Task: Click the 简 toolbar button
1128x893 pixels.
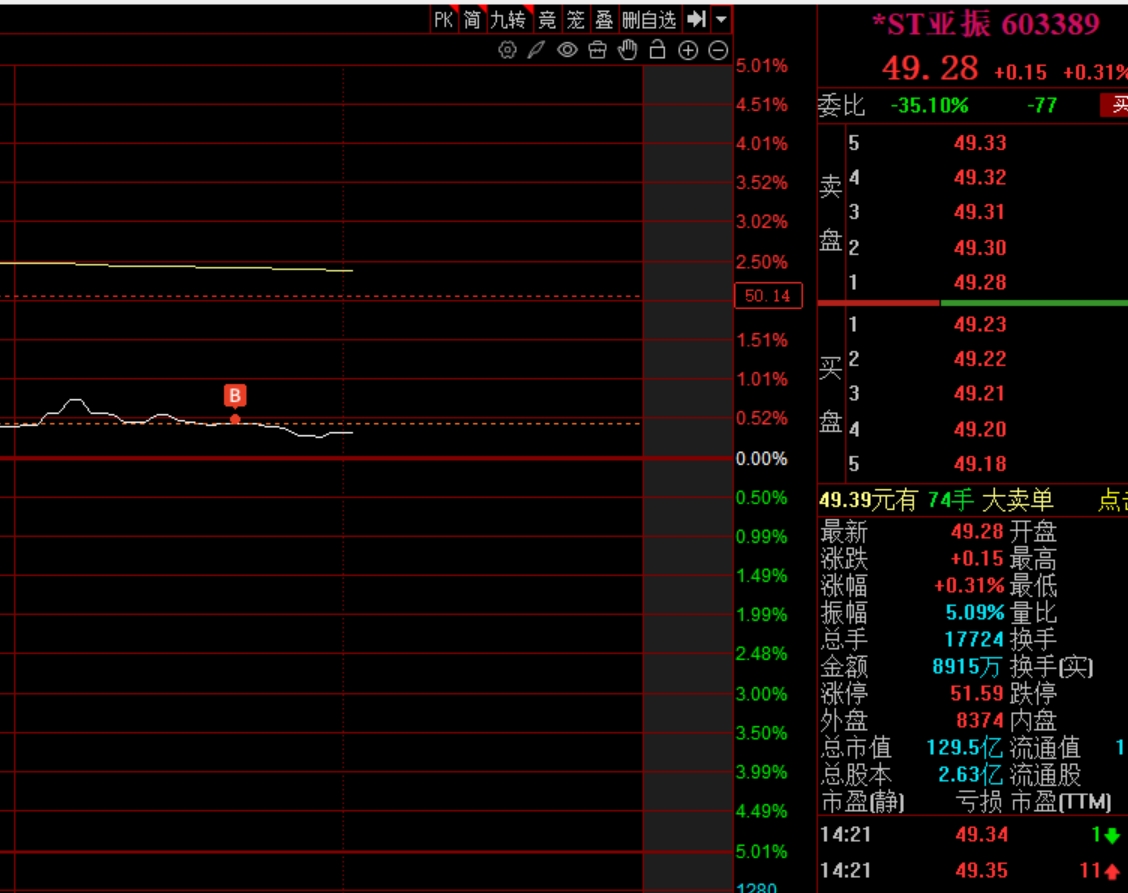Action: tap(472, 19)
